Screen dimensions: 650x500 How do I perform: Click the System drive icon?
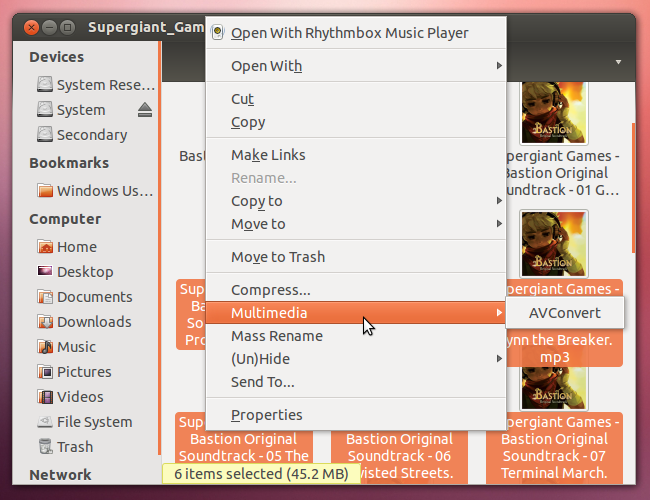[45, 109]
